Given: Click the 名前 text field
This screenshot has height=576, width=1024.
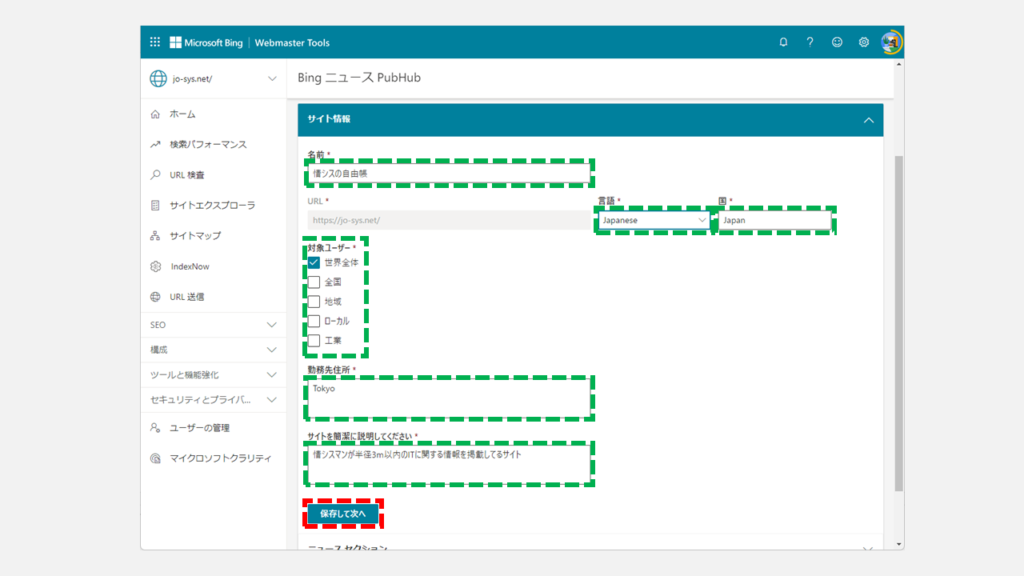Looking at the screenshot, I should pos(448,174).
